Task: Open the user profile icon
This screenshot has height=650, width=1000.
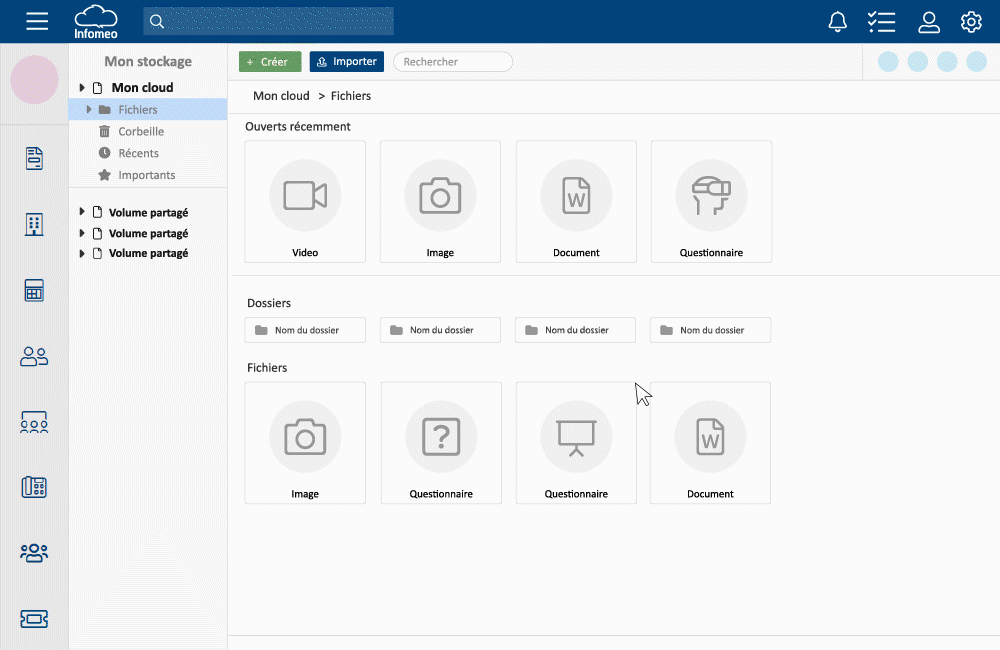Action: tap(929, 22)
